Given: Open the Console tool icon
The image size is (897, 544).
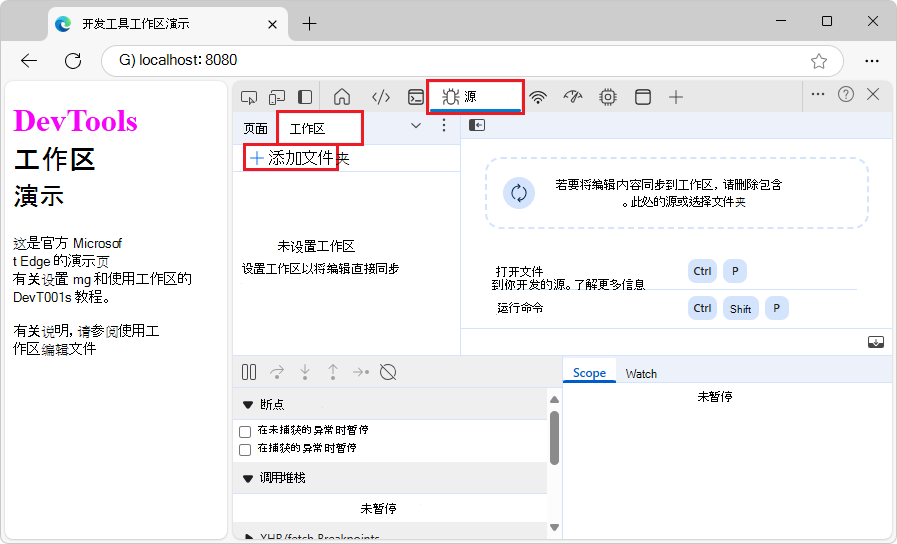Looking at the screenshot, I should pyautogui.click(x=415, y=97).
